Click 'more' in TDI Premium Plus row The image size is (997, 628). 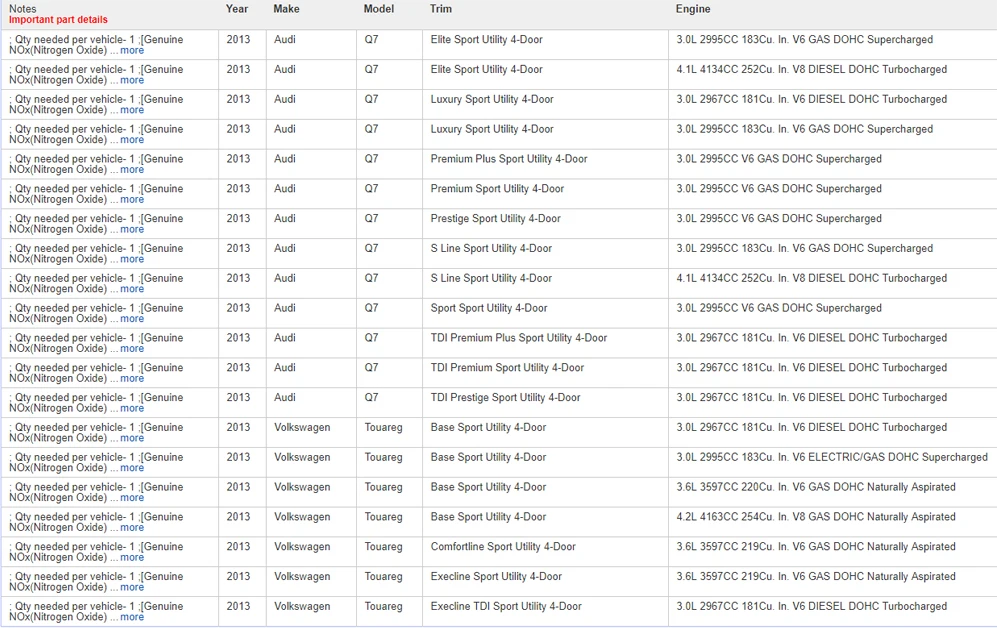click(x=132, y=349)
